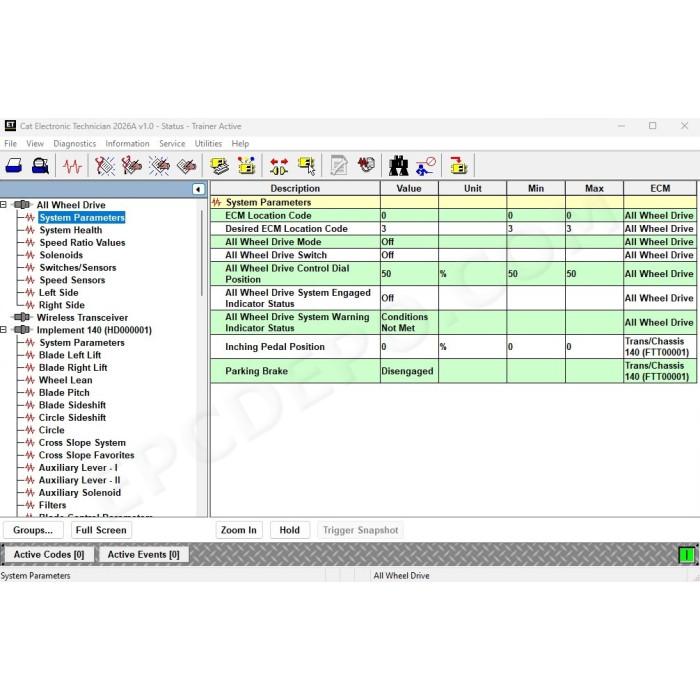700x700 pixels.
Task: Click the greyed notepad pencil toolbar icon
Action: coord(339,166)
